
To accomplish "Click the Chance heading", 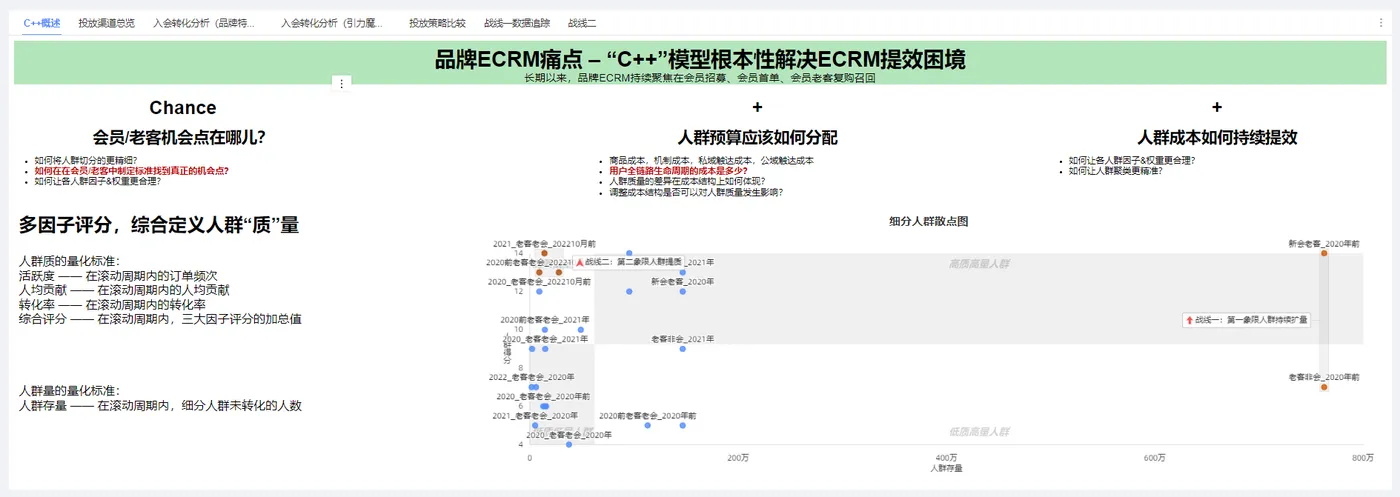I will (x=183, y=108).
